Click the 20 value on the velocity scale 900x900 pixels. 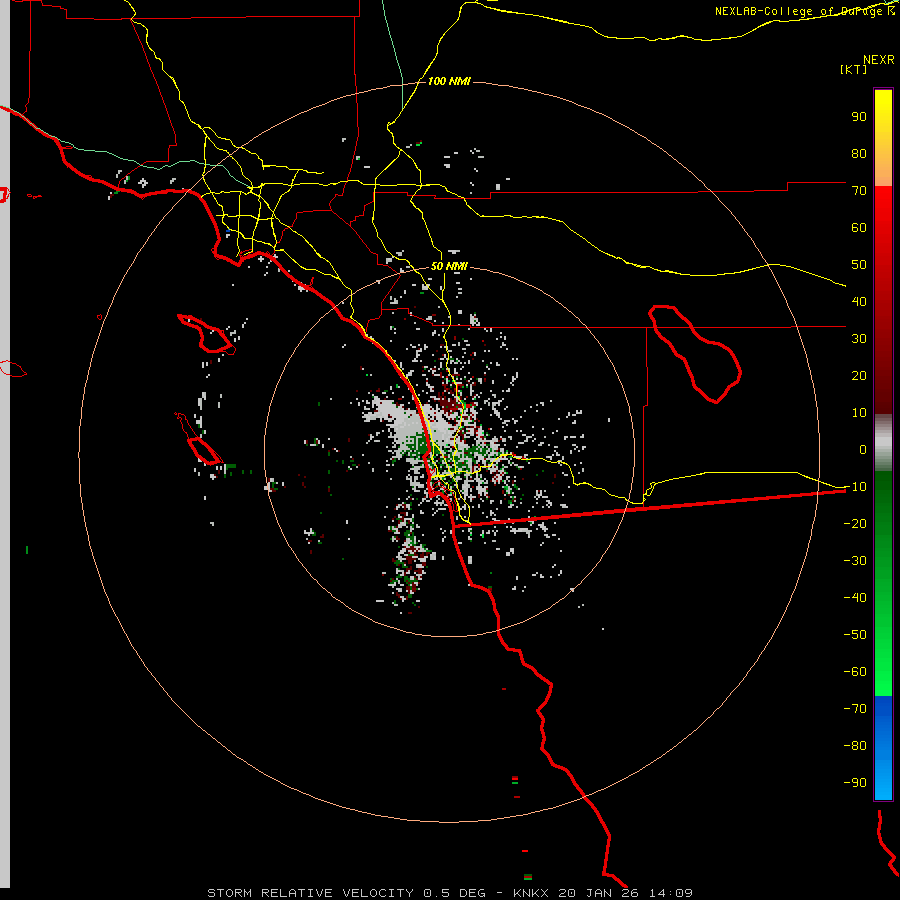(859, 375)
